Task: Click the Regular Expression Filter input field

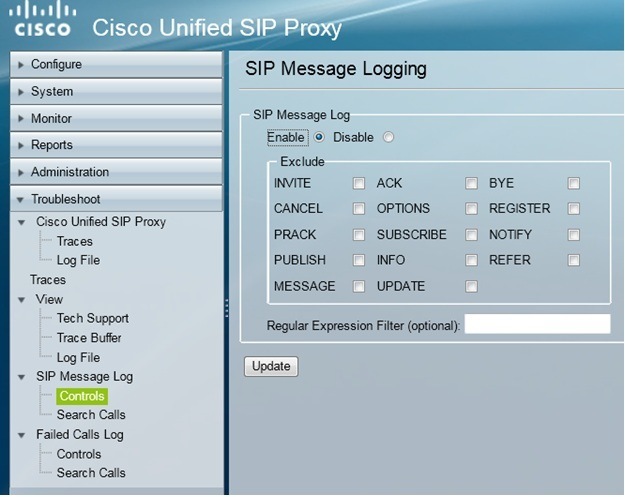Action: tap(537, 324)
